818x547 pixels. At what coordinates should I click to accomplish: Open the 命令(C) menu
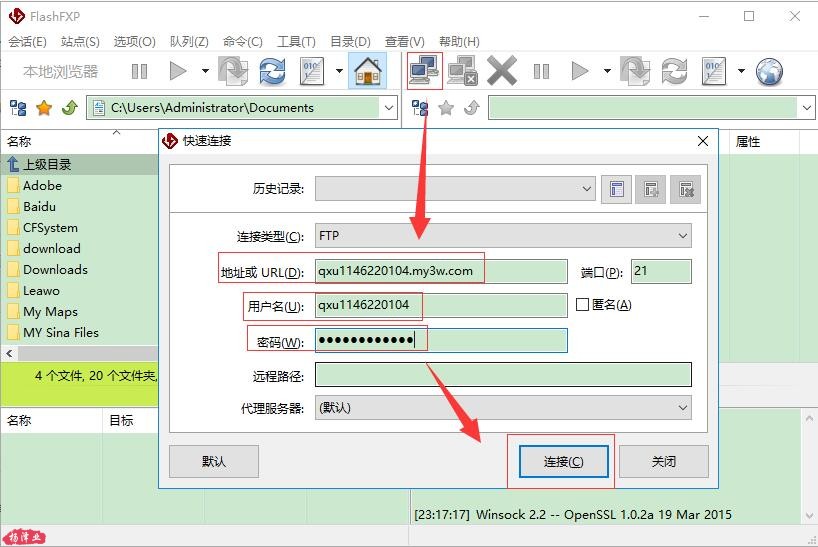tap(243, 42)
